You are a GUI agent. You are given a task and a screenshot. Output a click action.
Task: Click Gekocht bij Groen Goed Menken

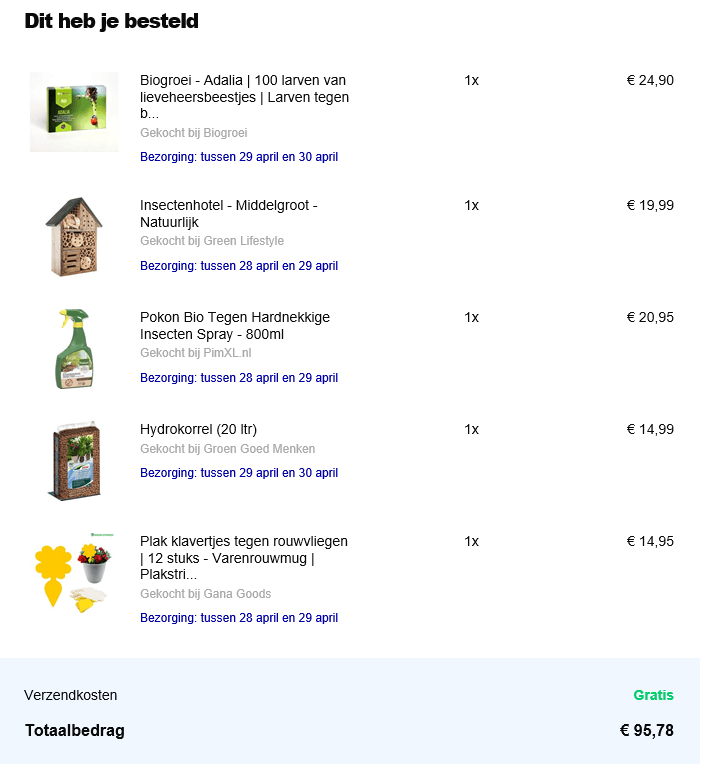pos(227,449)
